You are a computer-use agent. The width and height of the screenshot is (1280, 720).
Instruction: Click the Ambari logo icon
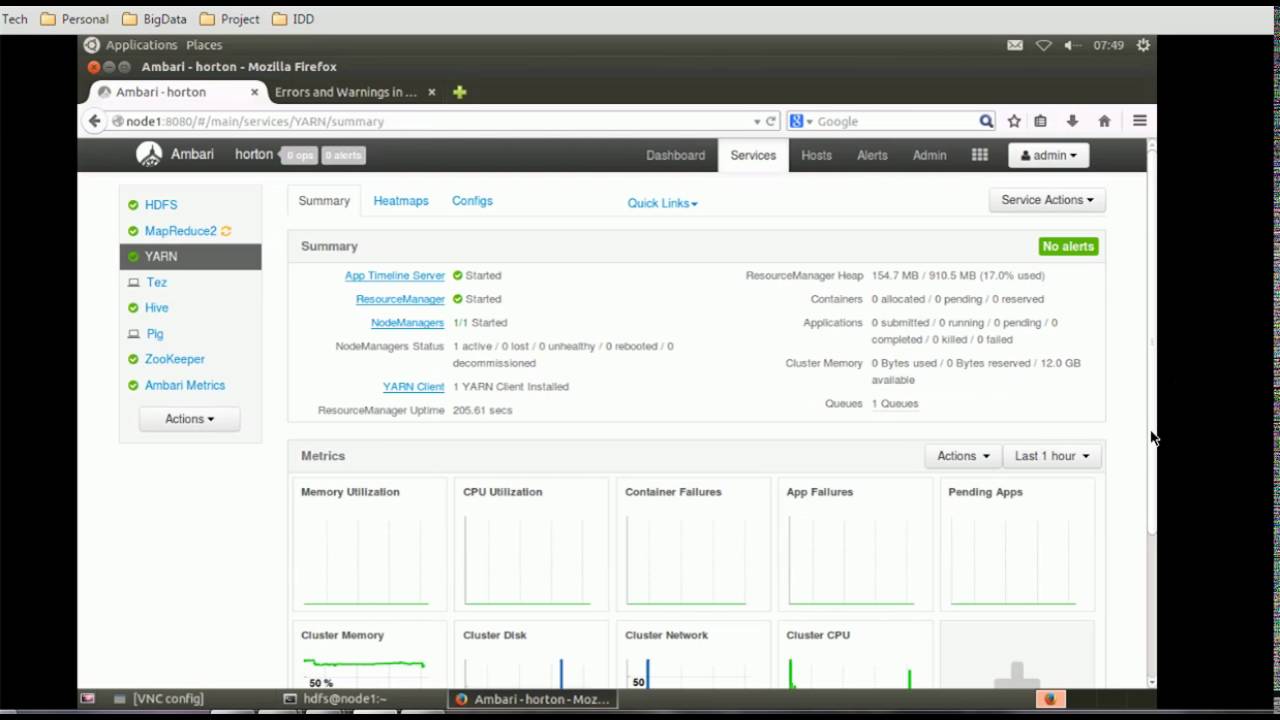click(x=149, y=154)
